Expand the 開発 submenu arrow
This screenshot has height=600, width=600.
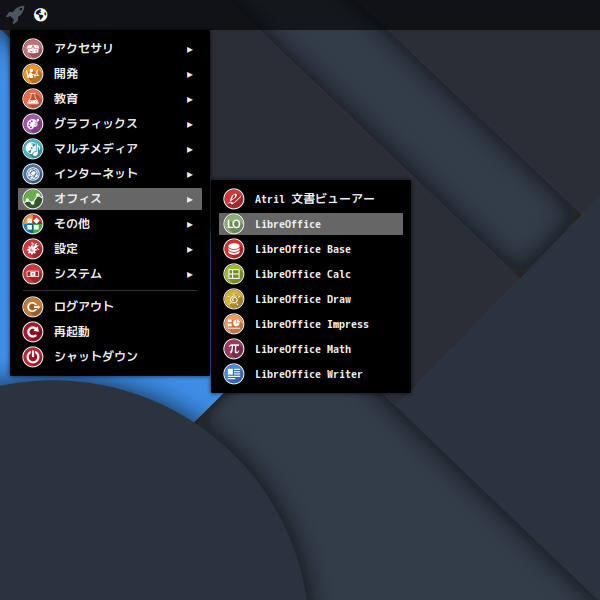pyautogui.click(x=189, y=75)
